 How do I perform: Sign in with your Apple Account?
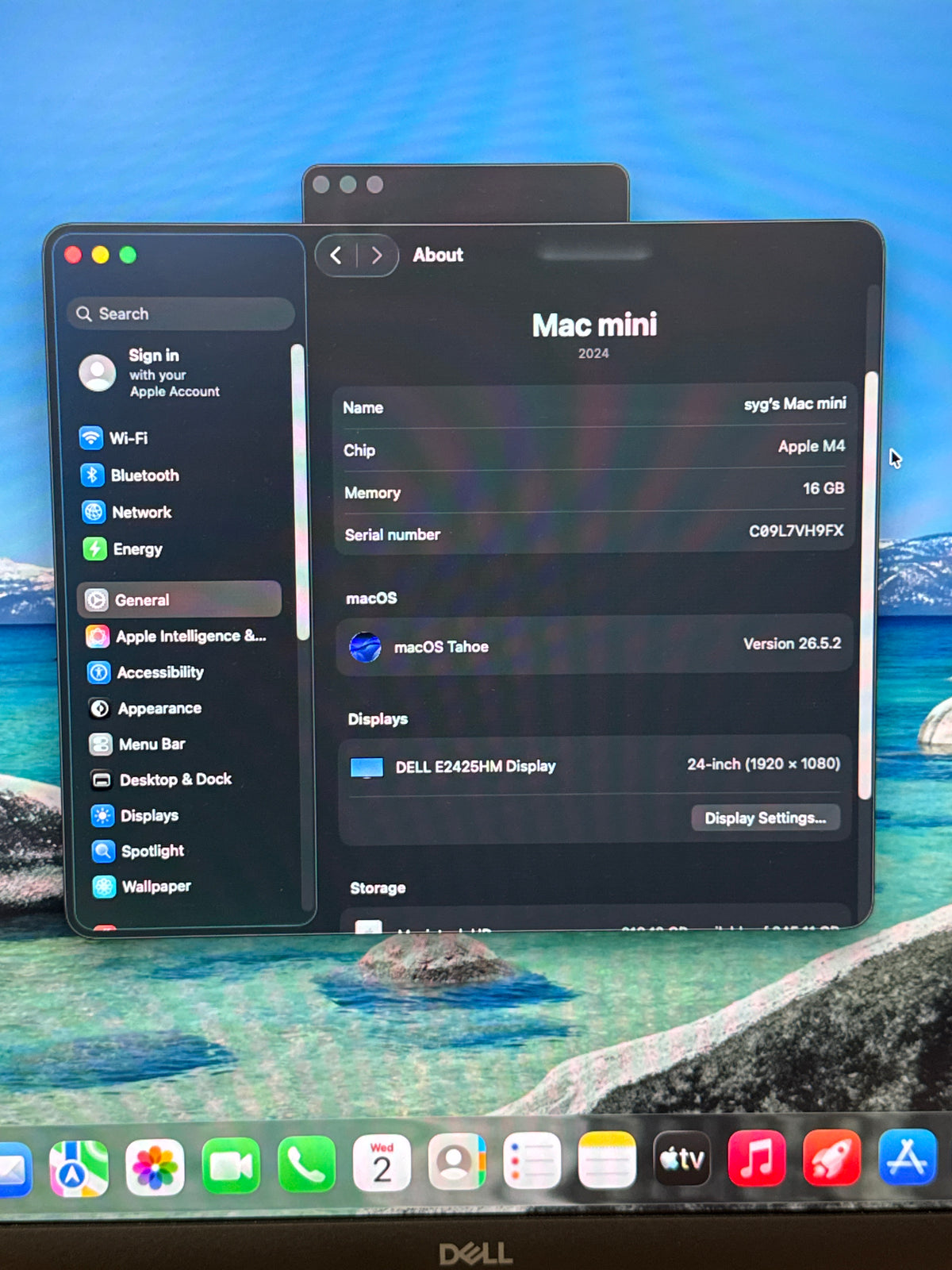(x=174, y=372)
